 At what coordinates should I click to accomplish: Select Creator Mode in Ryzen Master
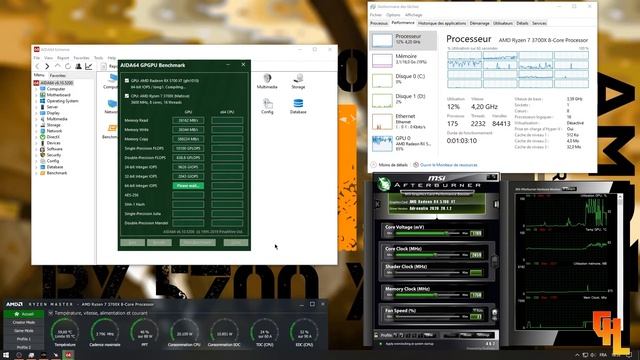(x=24, y=322)
